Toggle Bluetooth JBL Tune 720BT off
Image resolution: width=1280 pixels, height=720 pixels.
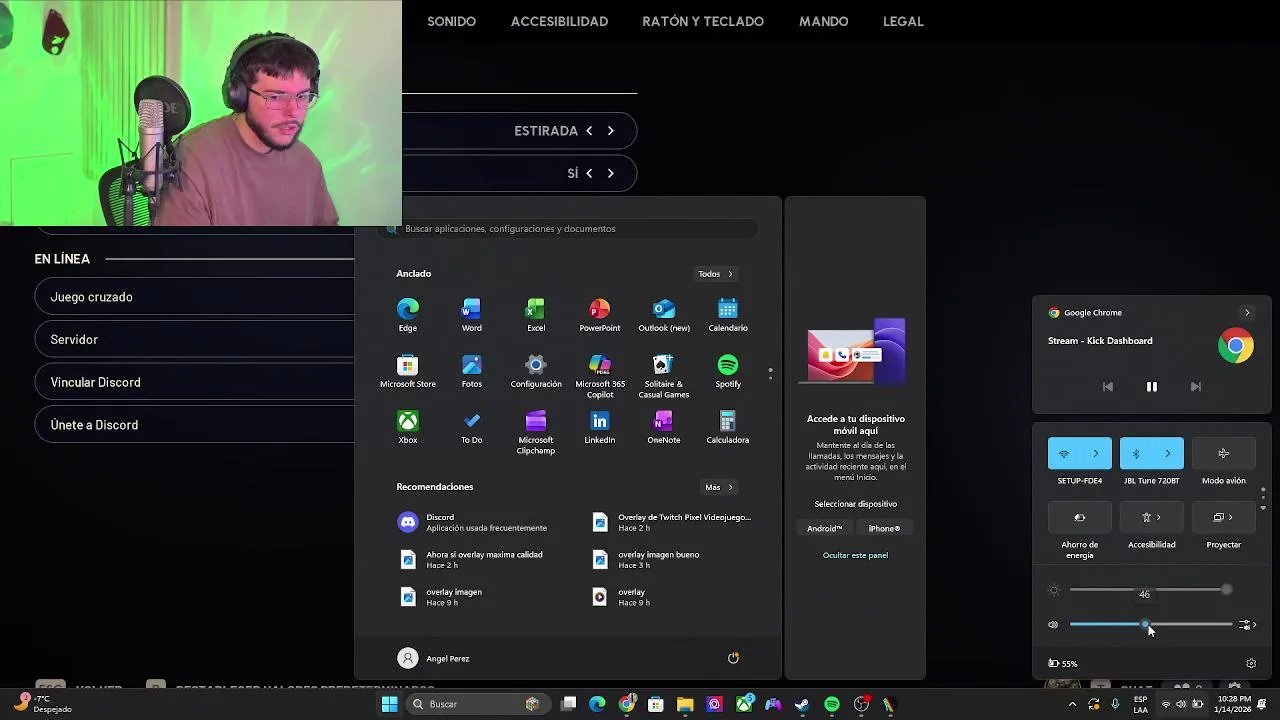click(x=1136, y=454)
